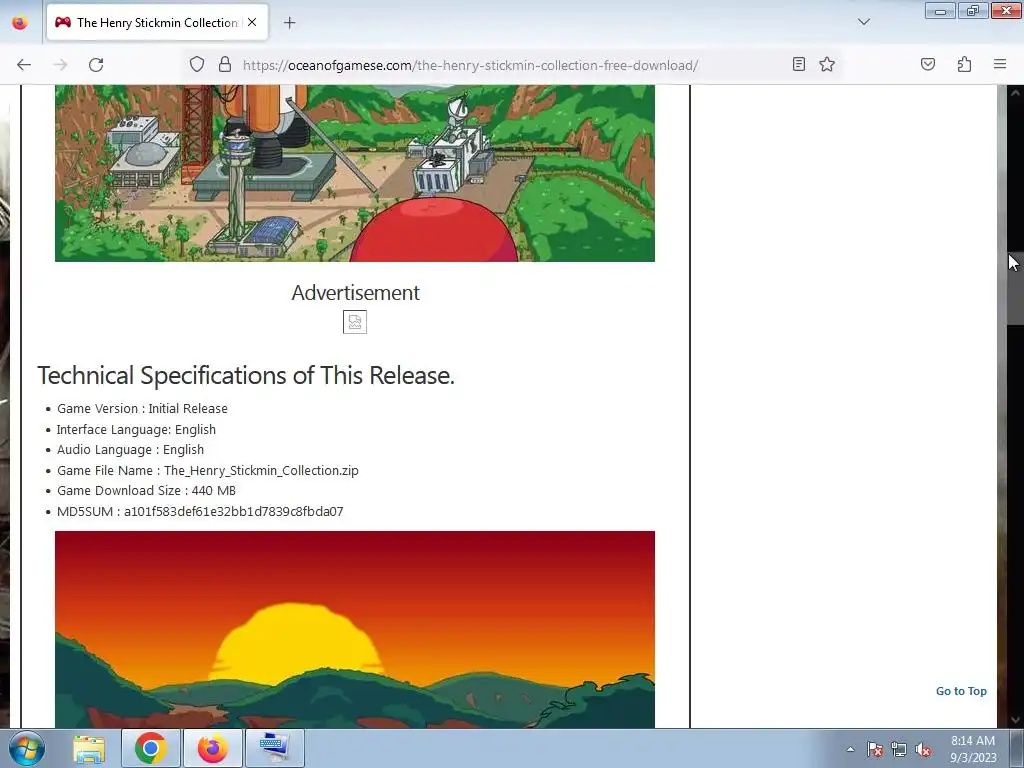The width and height of the screenshot is (1024, 768).
Task: Click the broken advertisement image placeholder
Action: coord(355,322)
